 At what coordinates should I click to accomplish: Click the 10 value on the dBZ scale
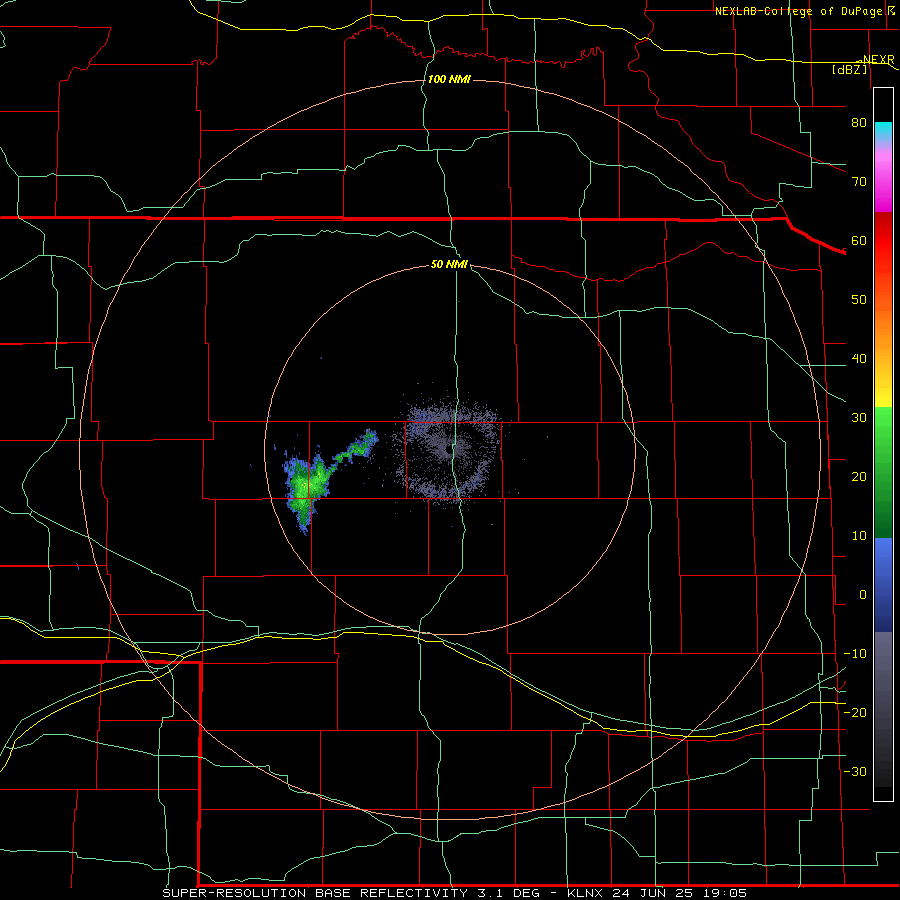859,536
